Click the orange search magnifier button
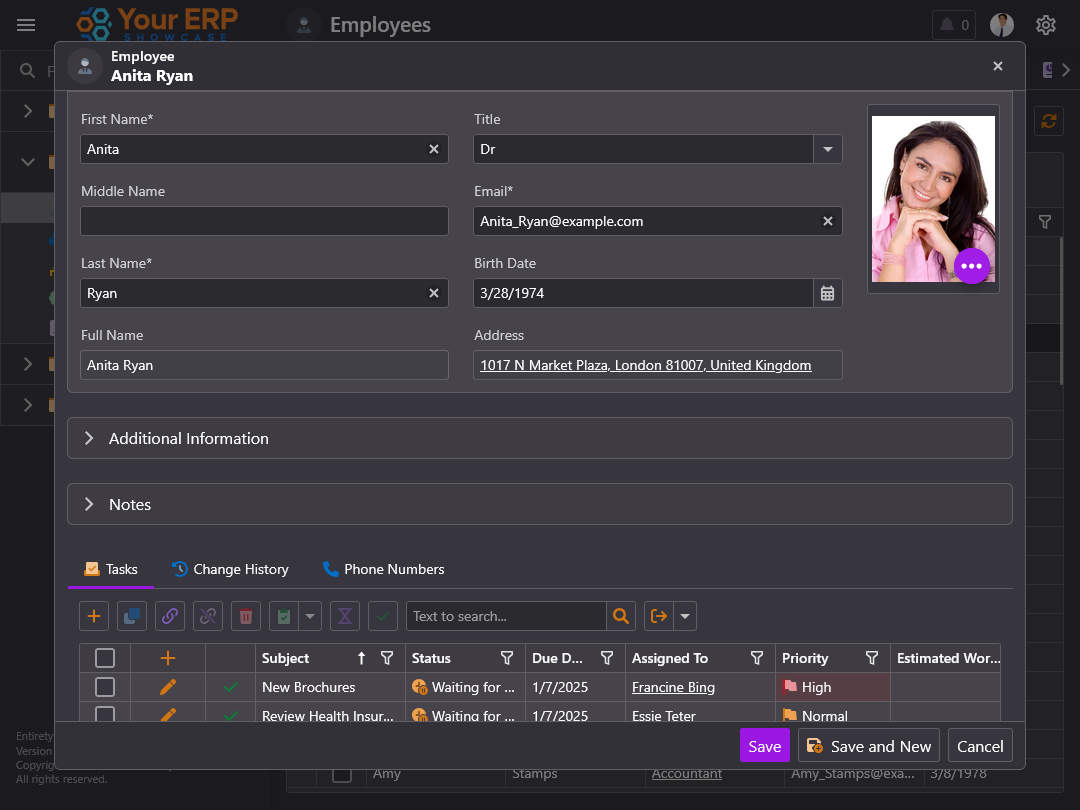The image size is (1080, 810). click(x=621, y=616)
